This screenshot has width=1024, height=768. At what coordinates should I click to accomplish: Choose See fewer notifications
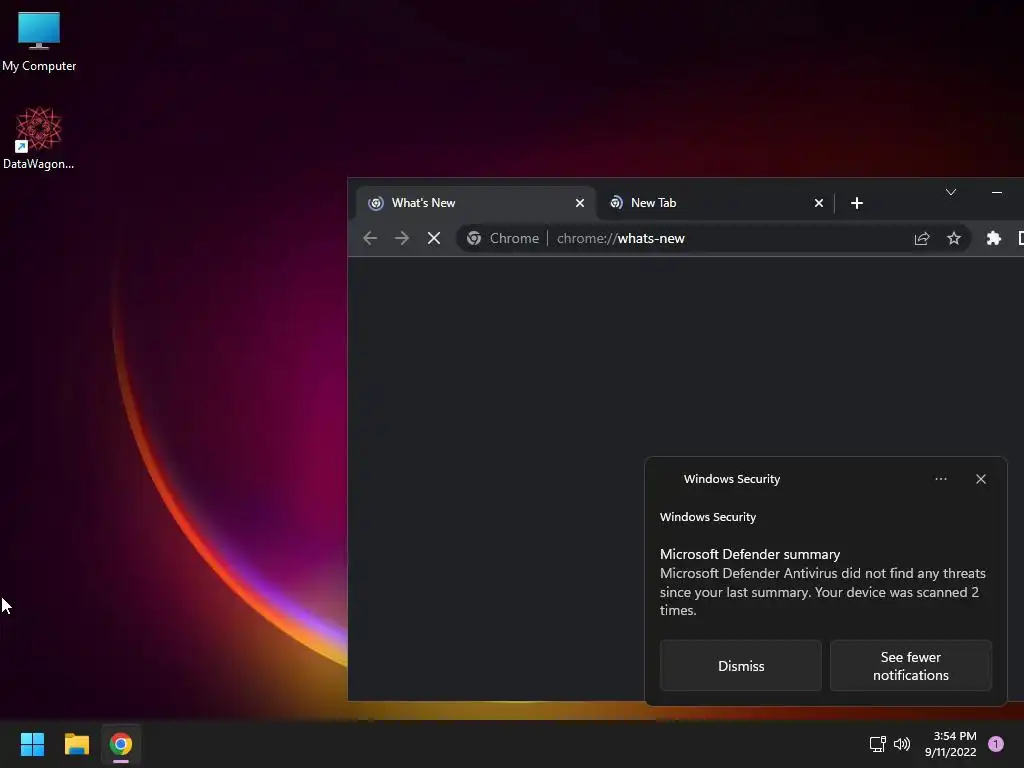pyautogui.click(x=910, y=665)
